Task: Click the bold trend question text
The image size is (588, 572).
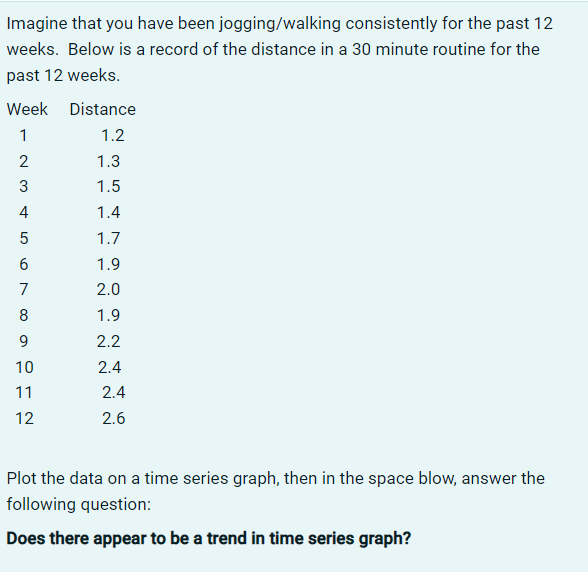Action: pos(209,539)
